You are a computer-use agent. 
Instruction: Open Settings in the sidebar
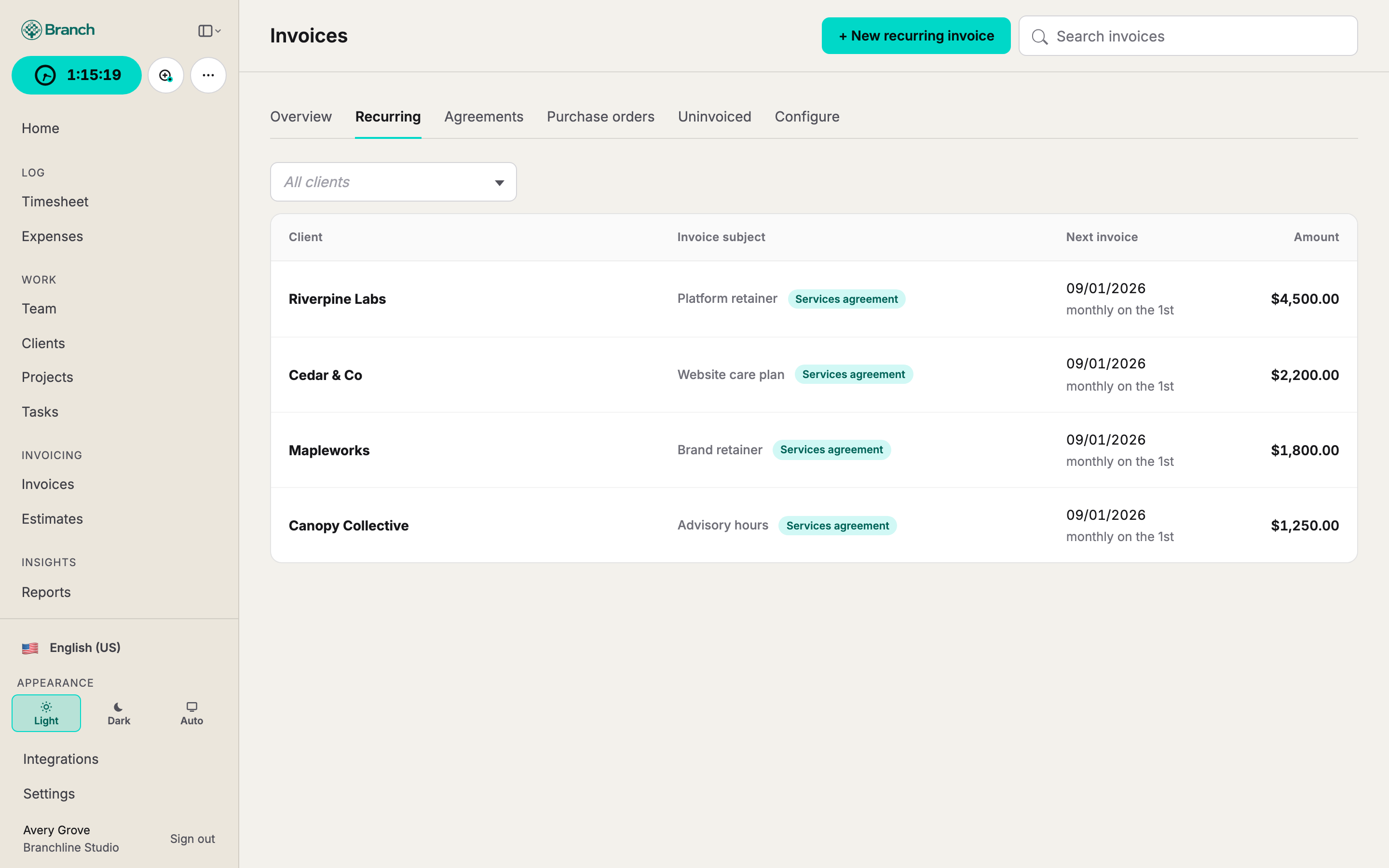point(49,793)
